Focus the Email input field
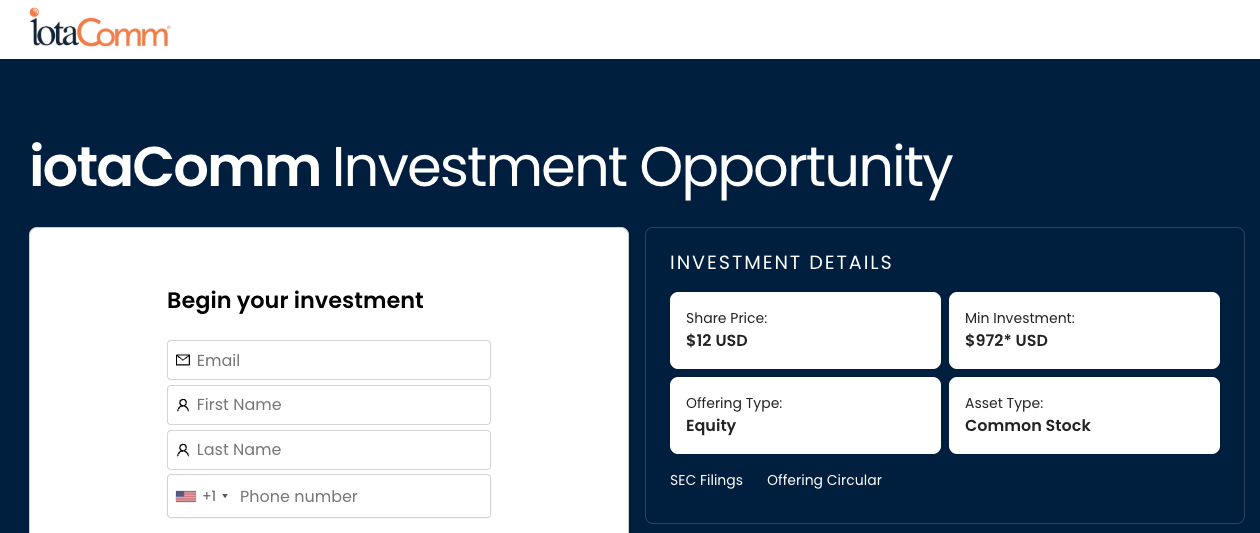The image size is (1260, 533). [329, 360]
